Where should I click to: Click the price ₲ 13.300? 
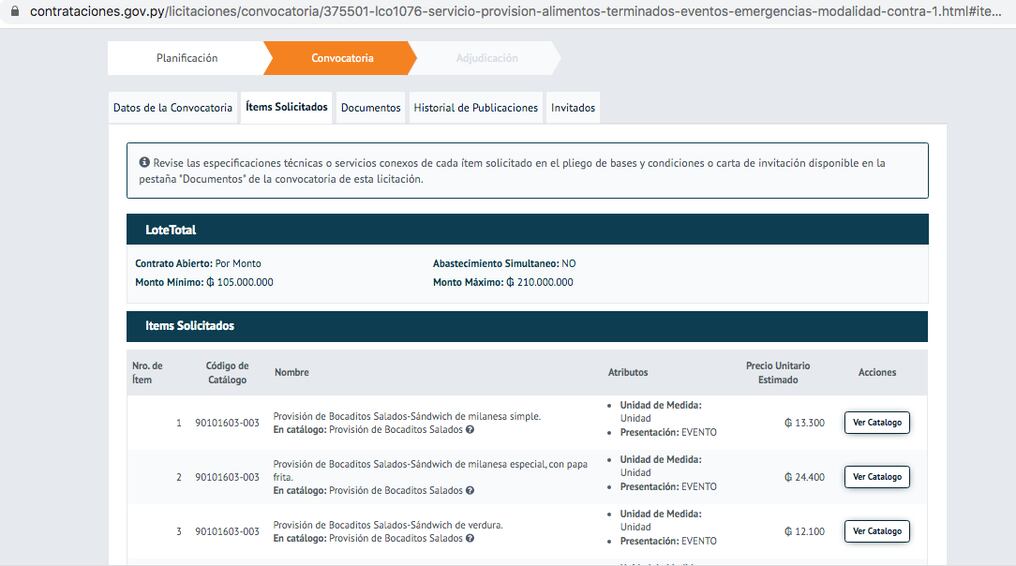(804, 423)
